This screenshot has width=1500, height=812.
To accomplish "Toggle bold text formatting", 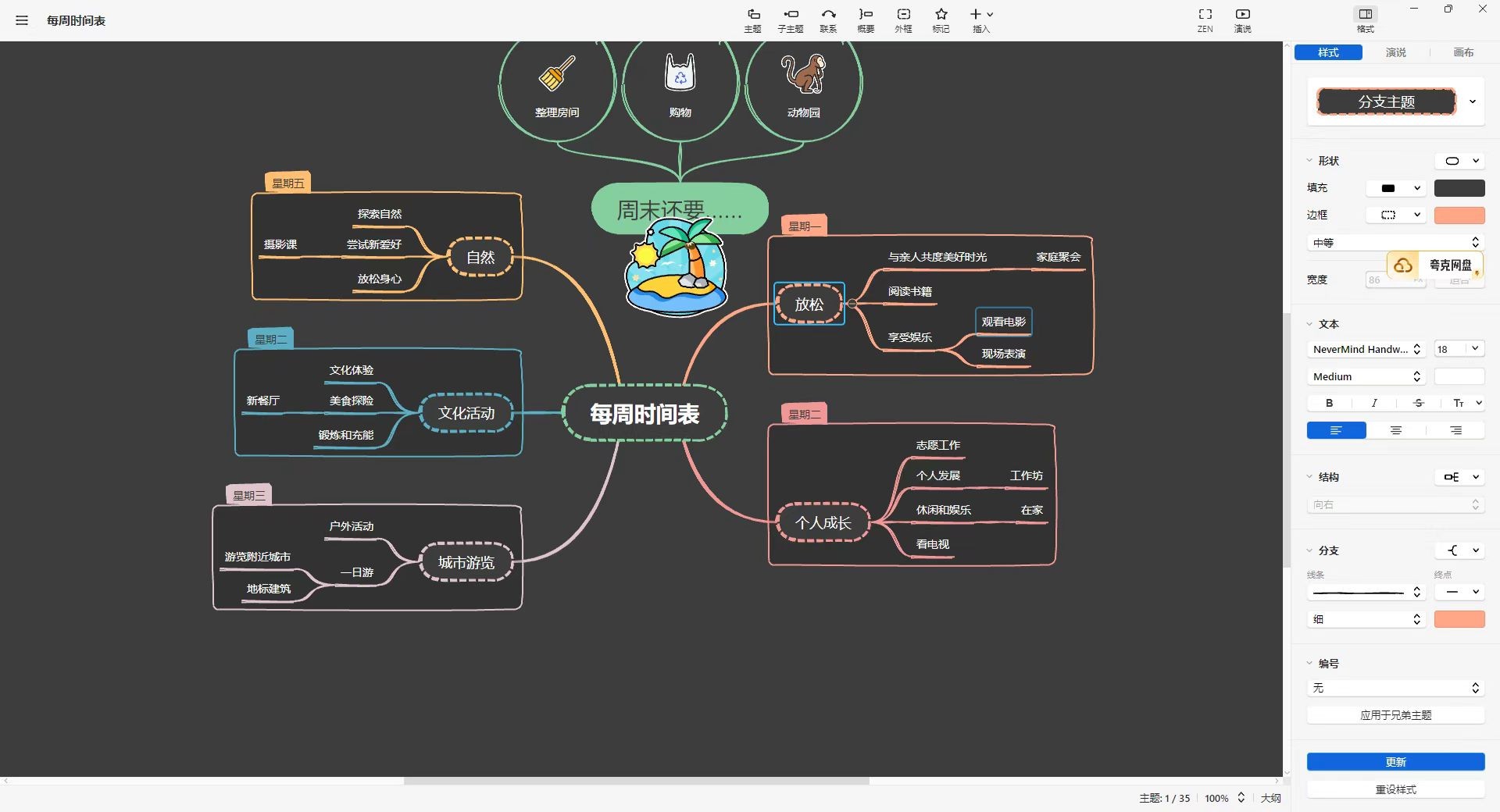I will [x=1329, y=403].
